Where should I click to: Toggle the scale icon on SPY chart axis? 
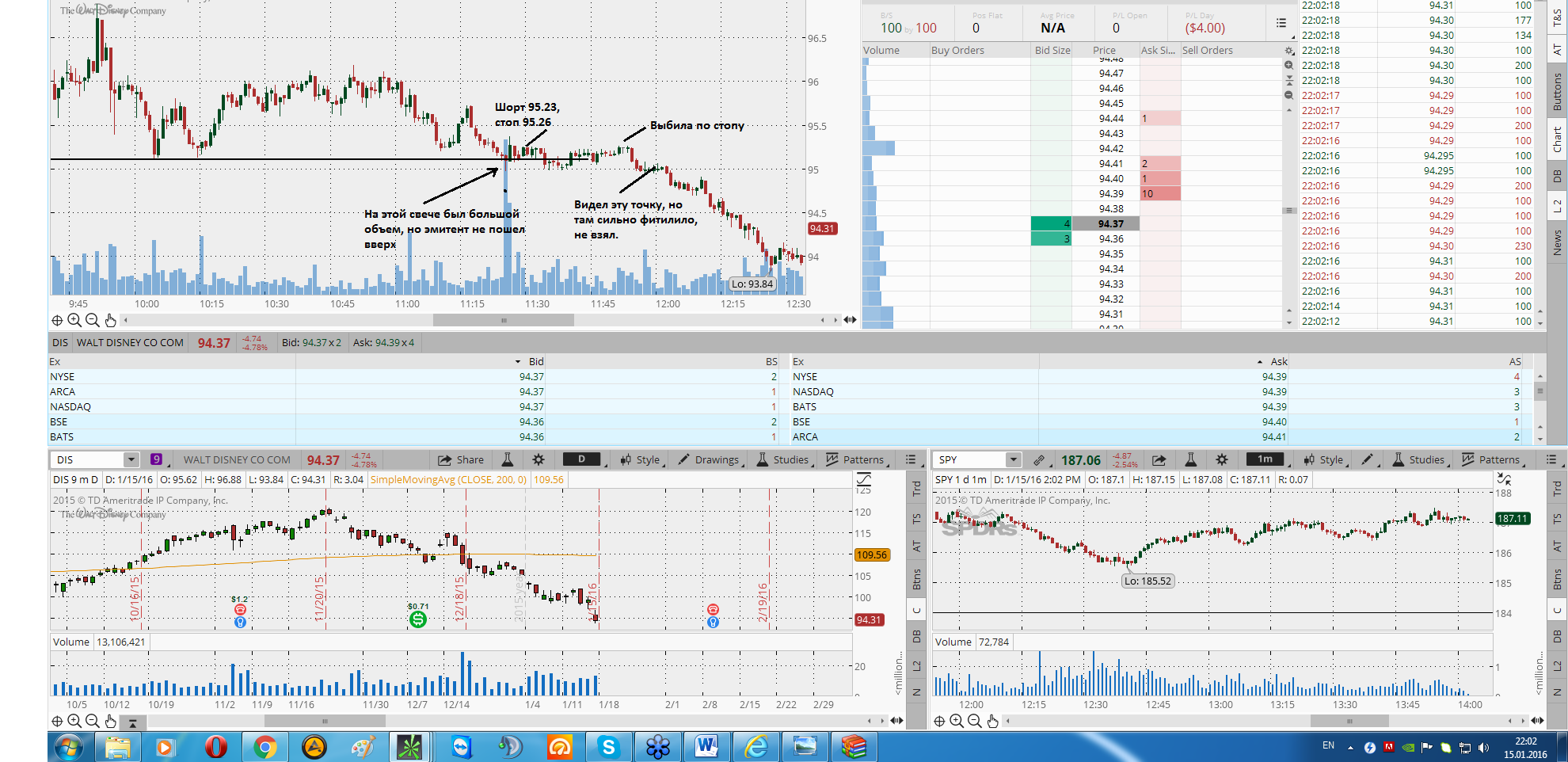1504,479
